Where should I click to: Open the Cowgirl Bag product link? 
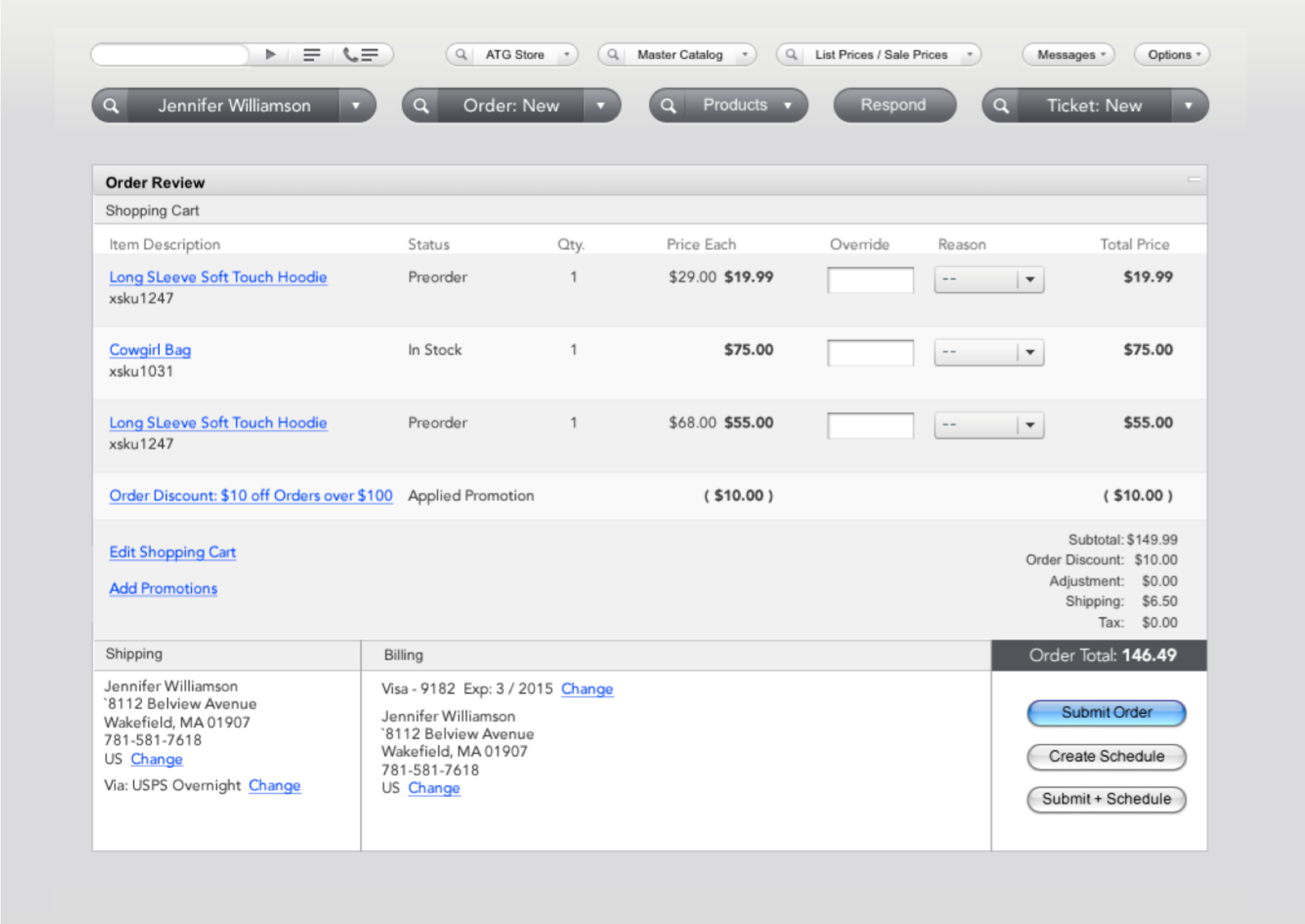click(x=150, y=350)
